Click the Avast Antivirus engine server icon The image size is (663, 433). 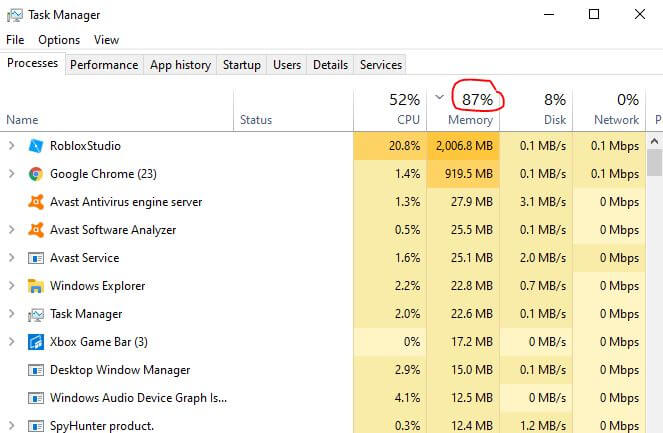coord(36,202)
